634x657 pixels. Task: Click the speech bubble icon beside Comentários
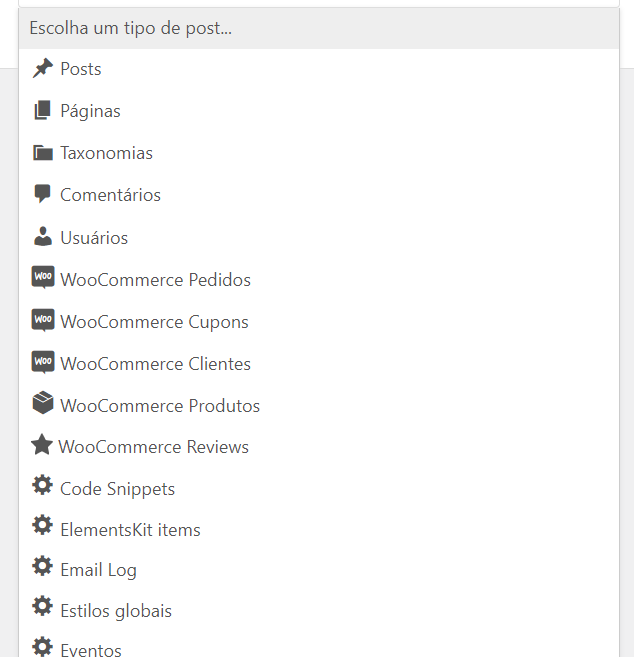42,194
